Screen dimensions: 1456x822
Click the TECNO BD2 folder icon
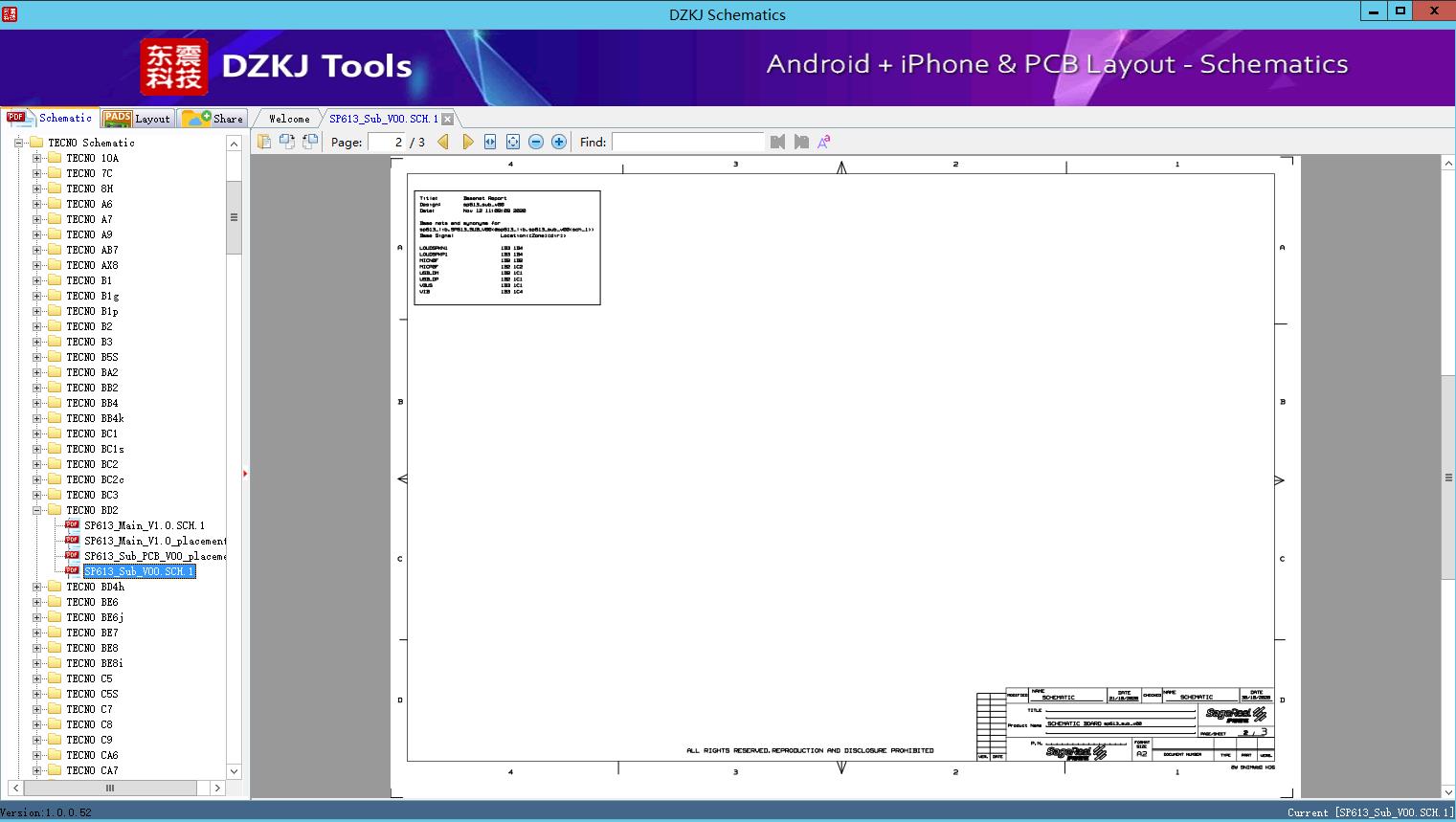[x=55, y=510]
